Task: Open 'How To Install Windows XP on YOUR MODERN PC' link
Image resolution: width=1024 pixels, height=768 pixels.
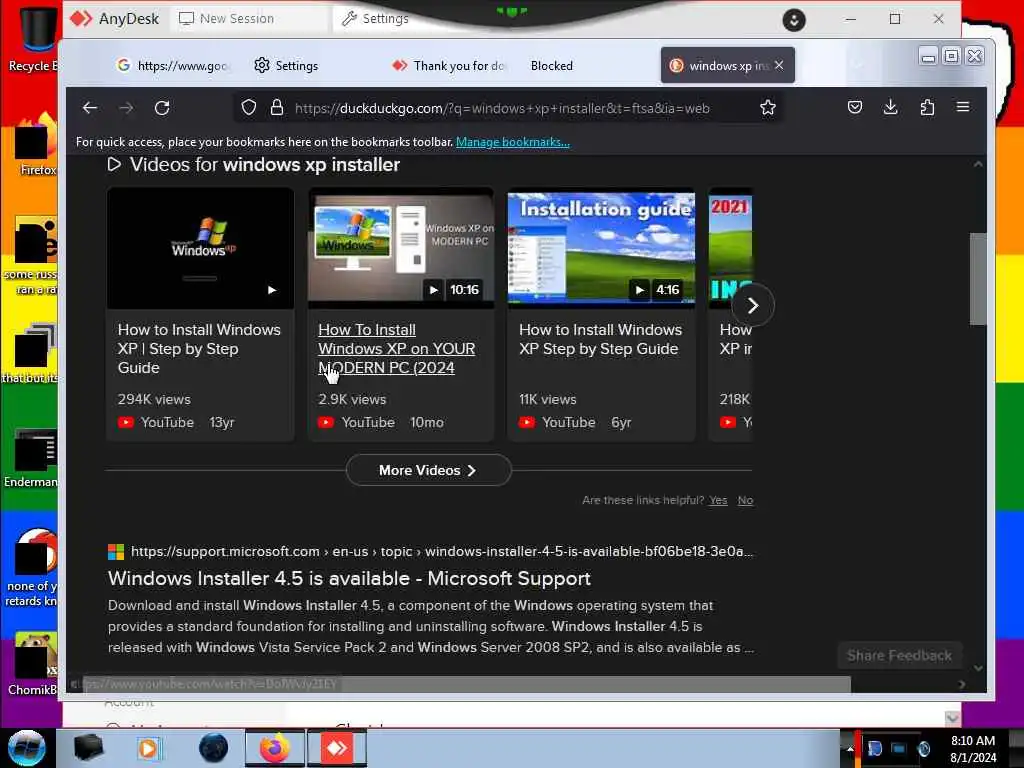Action: click(396, 349)
